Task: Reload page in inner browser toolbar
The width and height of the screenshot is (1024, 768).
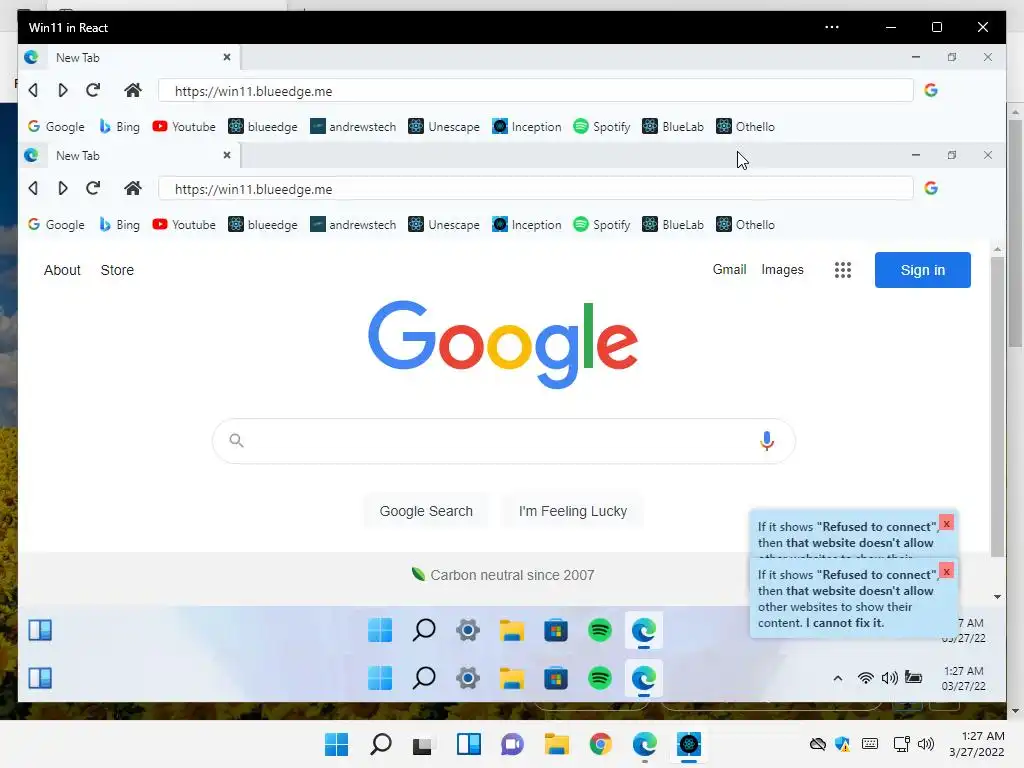Action: tap(93, 188)
